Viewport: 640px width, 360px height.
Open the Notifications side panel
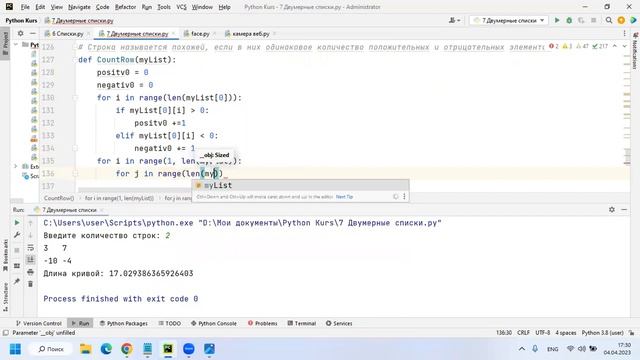[635, 51]
